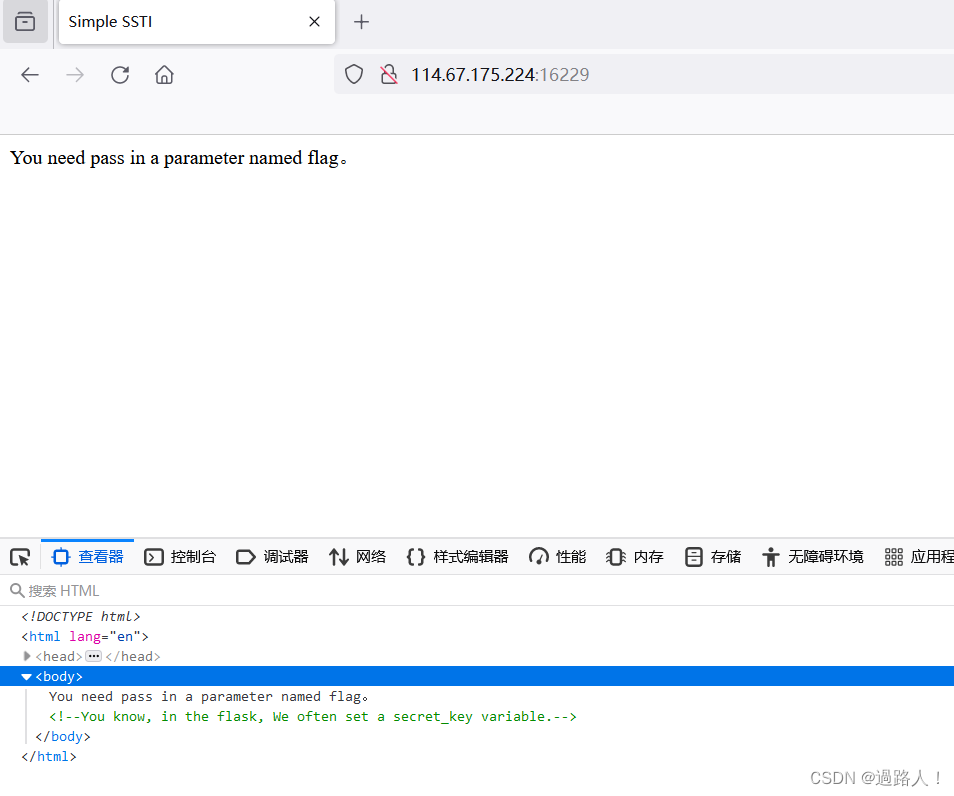Viewport: 954px width, 796px height.
Task: Open the tracking protection shield panel
Action: click(x=353, y=74)
